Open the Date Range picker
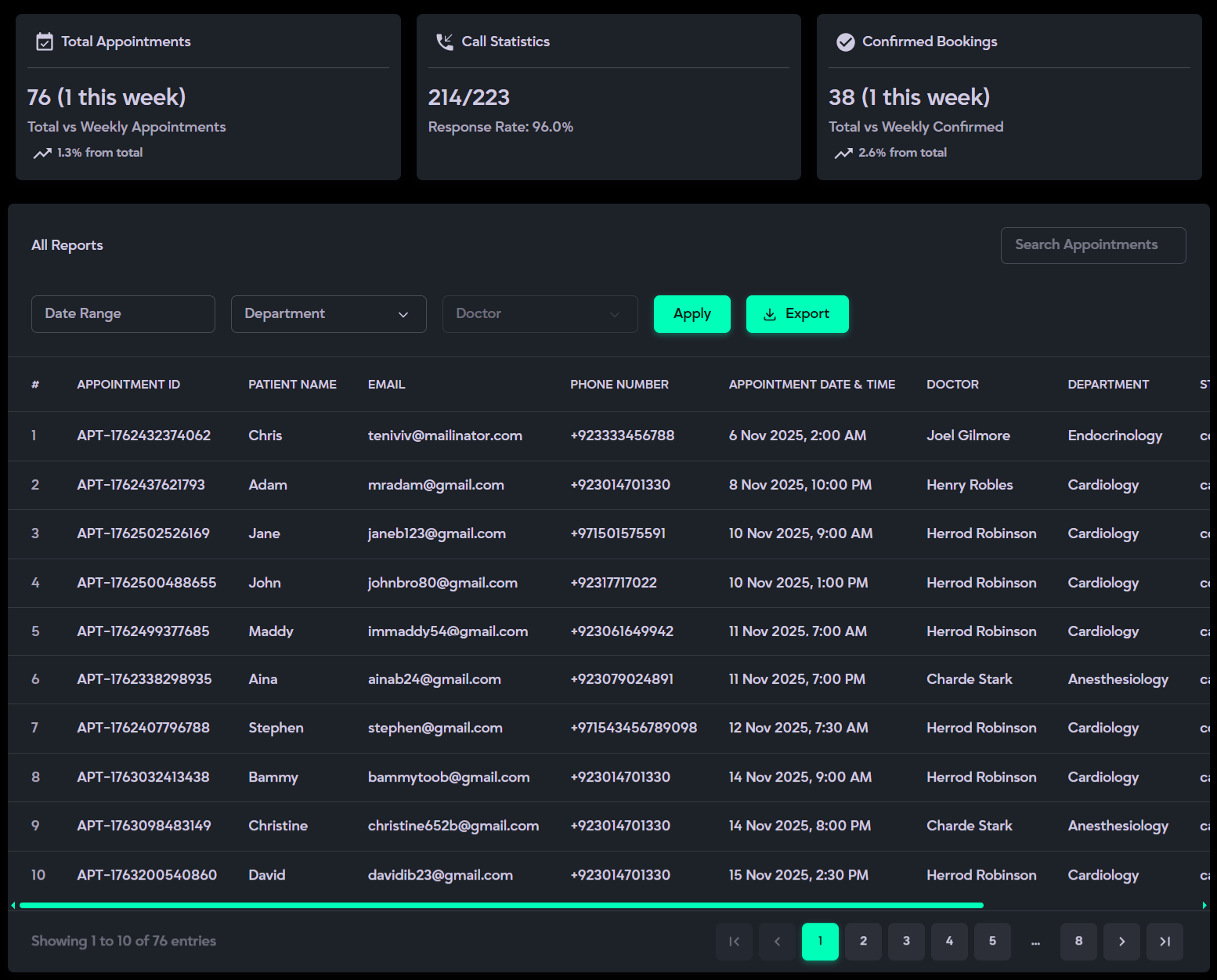The image size is (1217, 980). pos(123,314)
